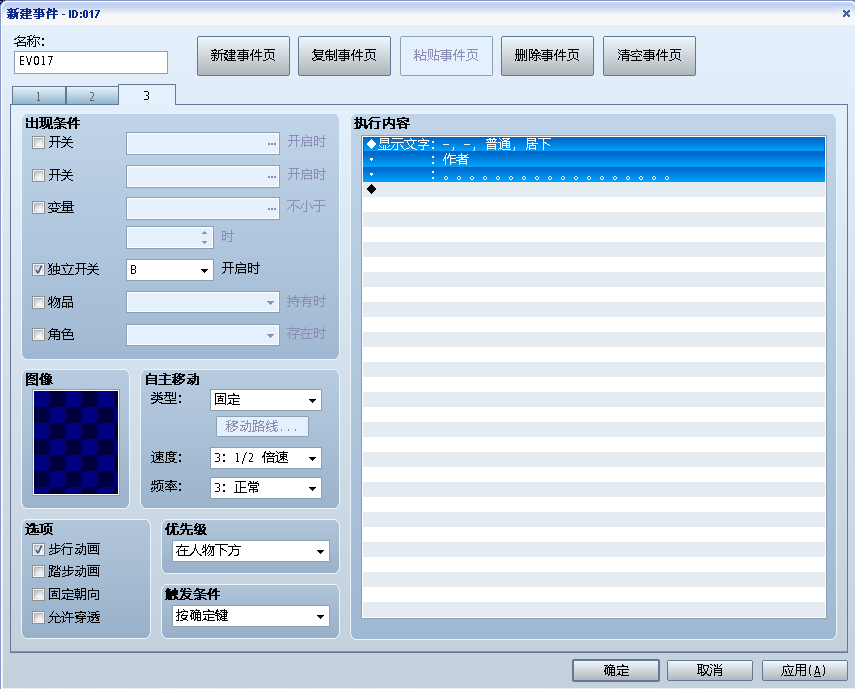The width and height of the screenshot is (855, 689).
Task: Open the 独立开关 dropdown showing B
Action: click(x=170, y=270)
